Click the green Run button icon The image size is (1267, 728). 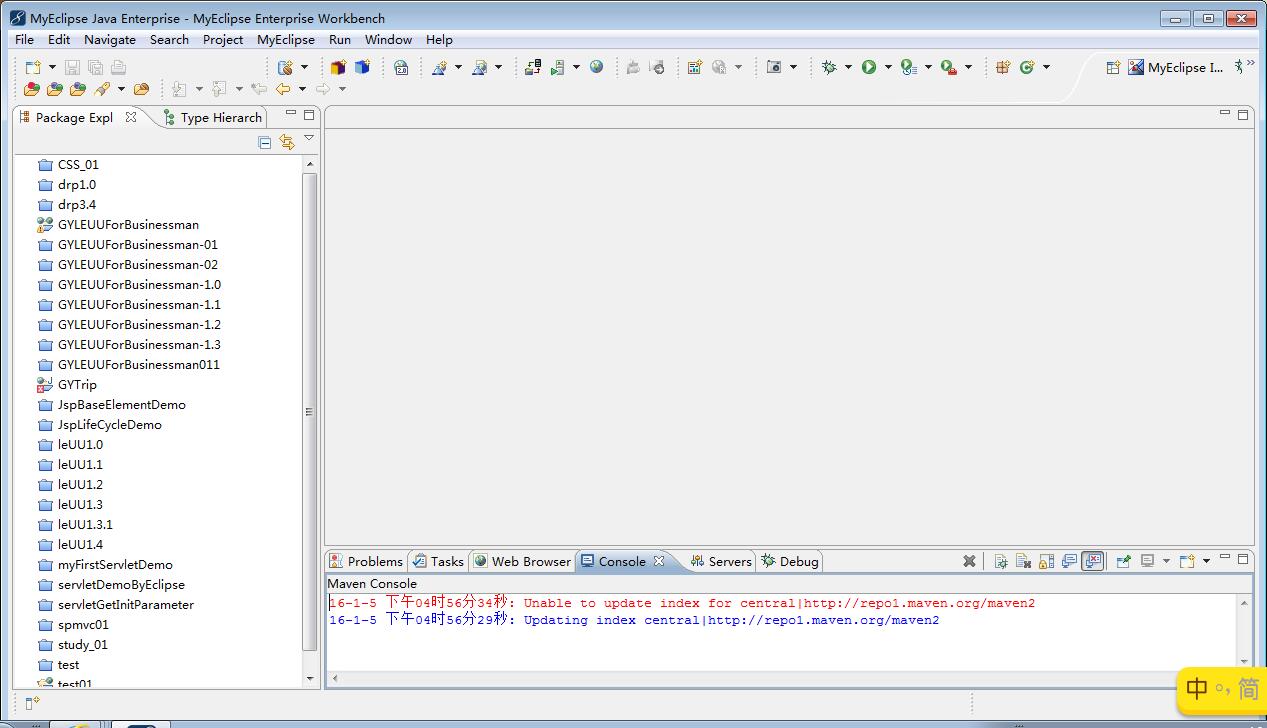click(869, 67)
